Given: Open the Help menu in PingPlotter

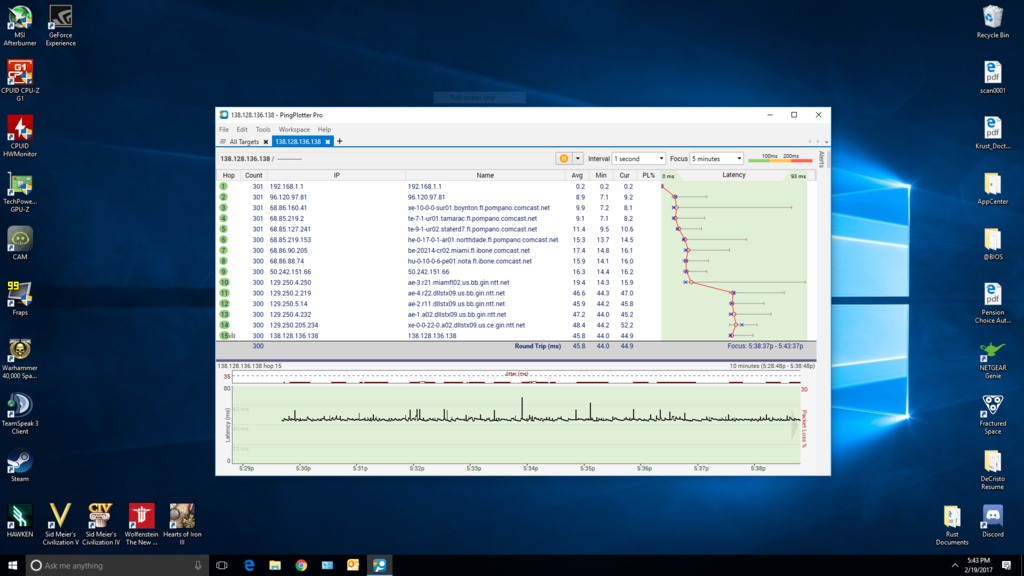Looking at the screenshot, I should click(324, 129).
